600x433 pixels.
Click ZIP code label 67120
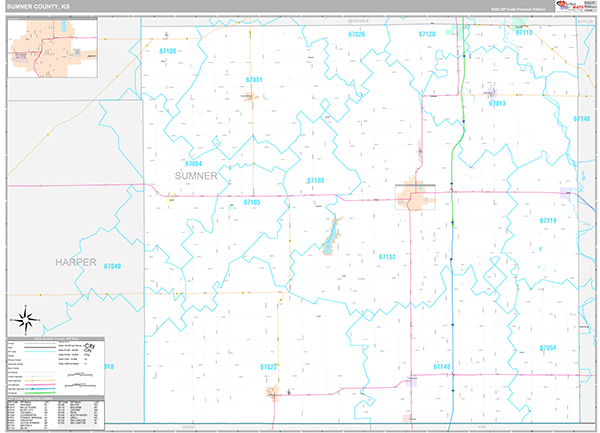[427, 34]
